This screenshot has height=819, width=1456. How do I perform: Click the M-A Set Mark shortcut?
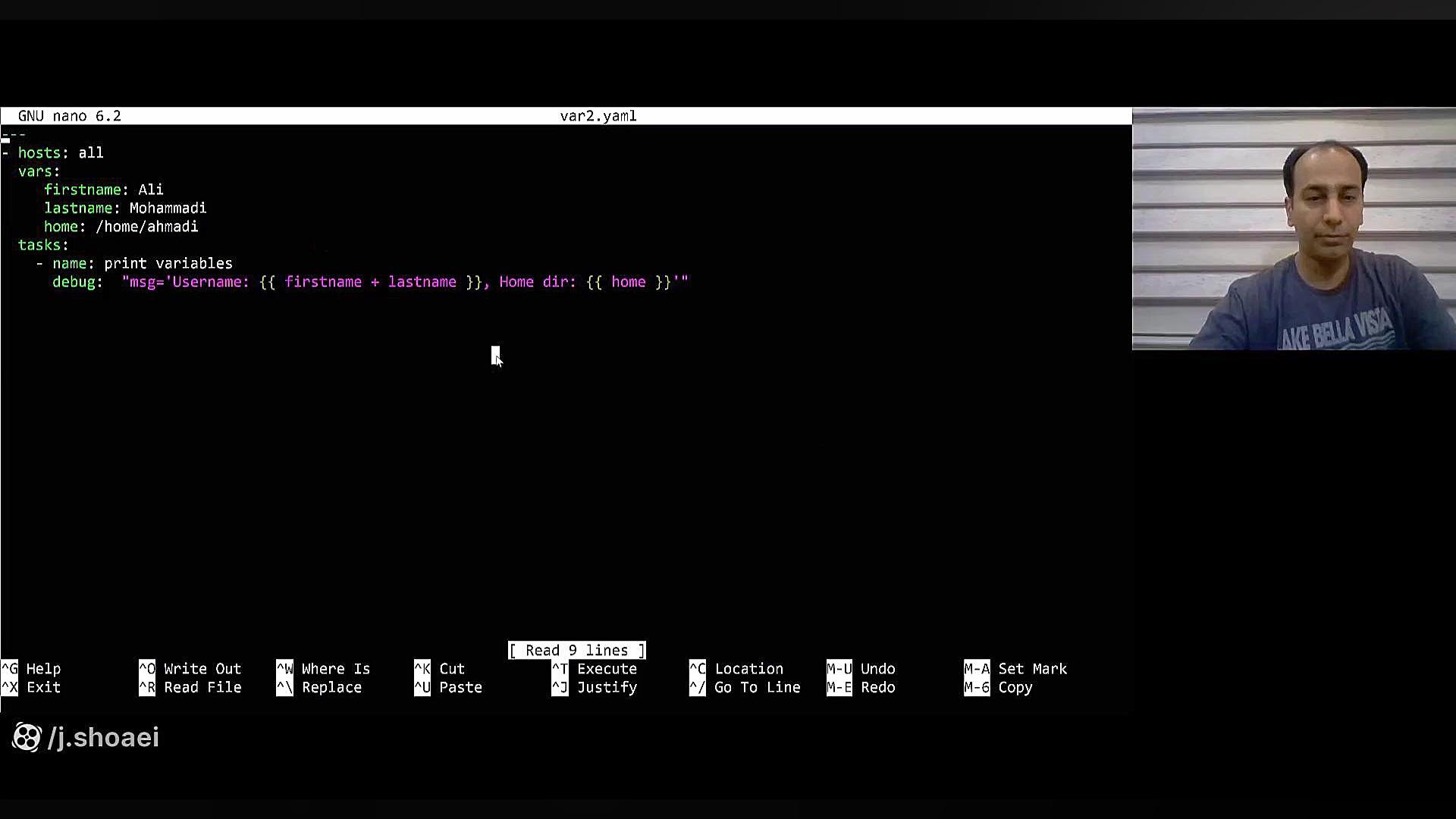(1015, 669)
